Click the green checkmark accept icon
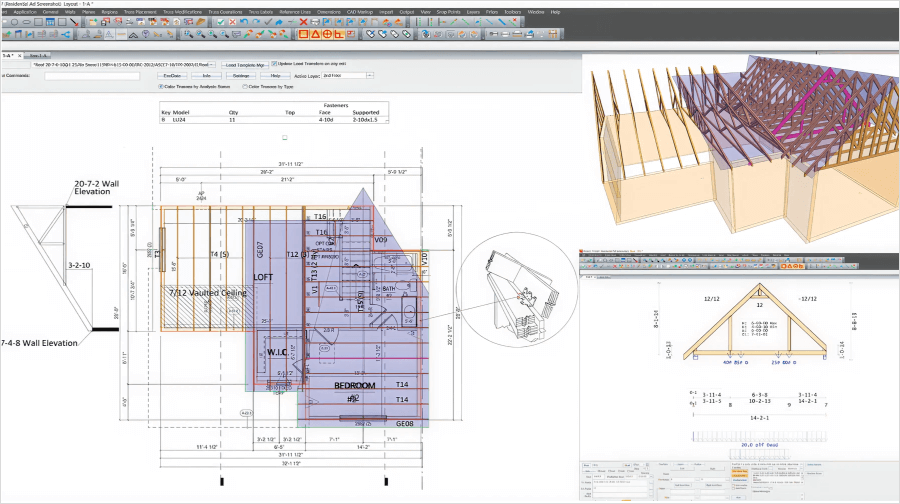 [220, 22]
